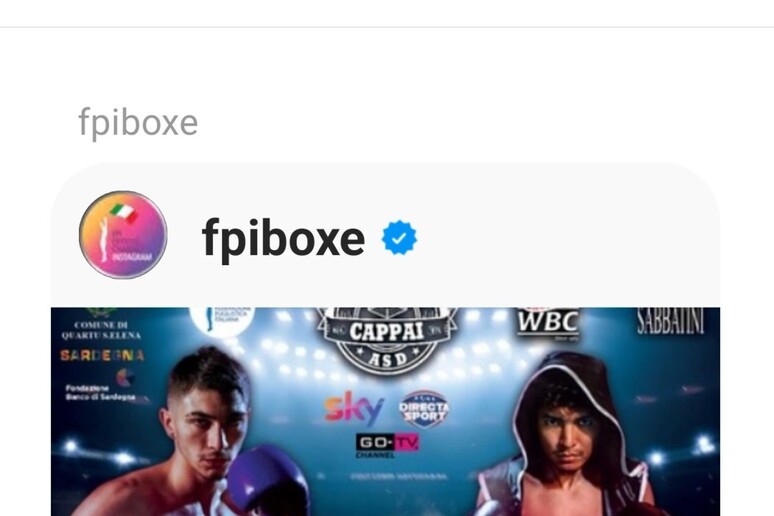Click the Comune di Quartu S.Elena logo
This screenshot has height=516, width=774.
(101, 324)
